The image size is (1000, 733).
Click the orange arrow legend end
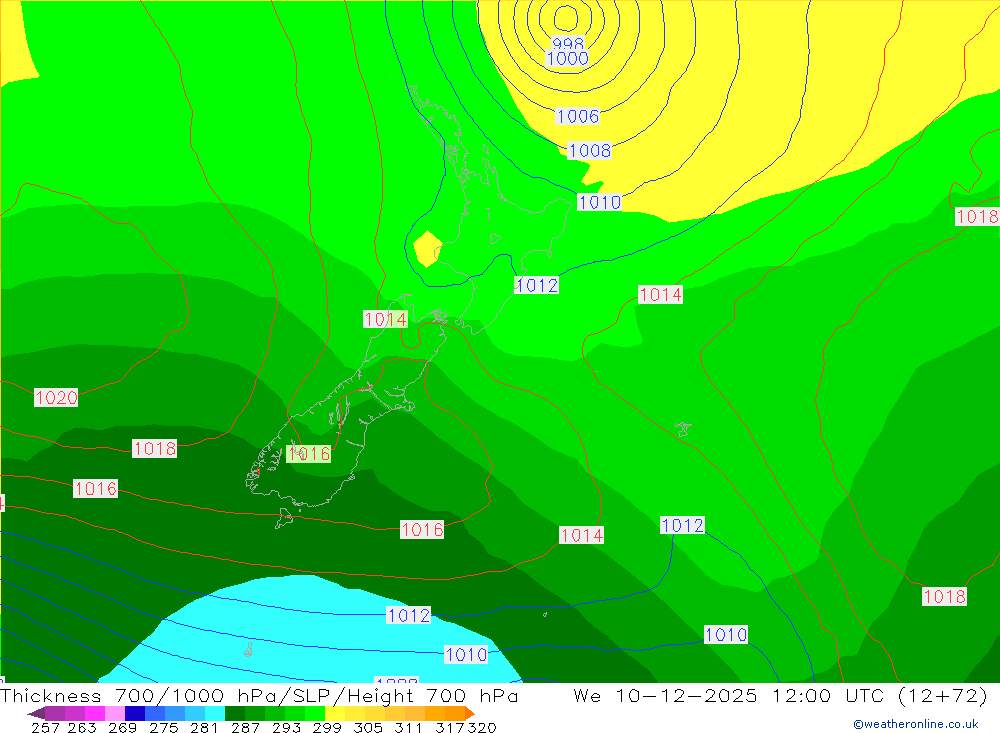[470, 713]
